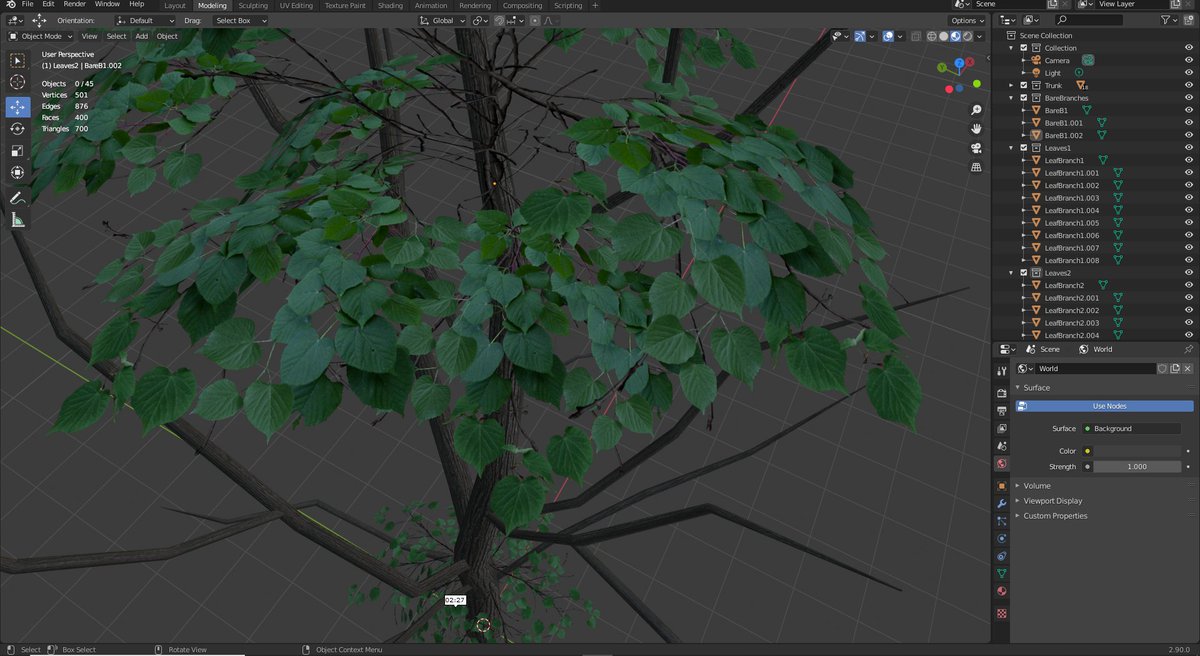
Task: Activate the Rotate tool
Action: tap(17, 128)
